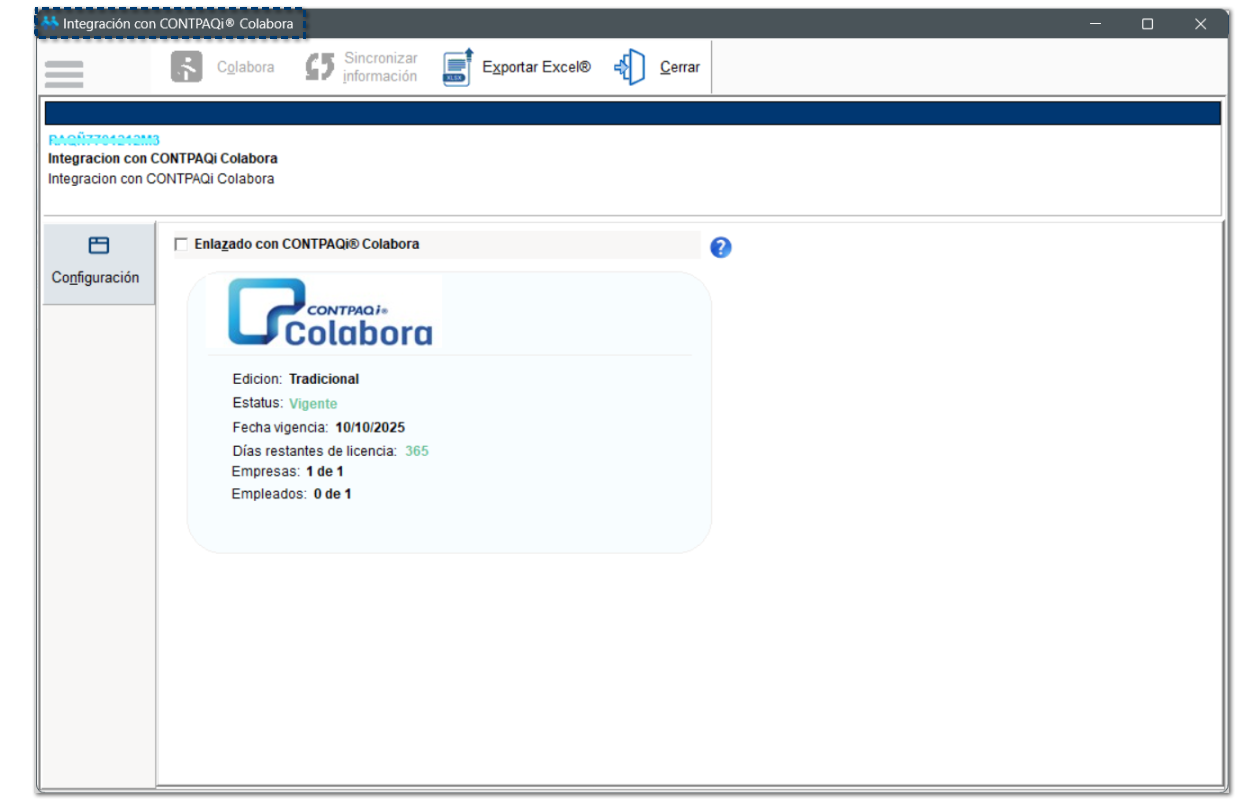The width and height of the screenshot is (1238, 802).
Task: Click the CONTPAQi Colabora logo
Action: click(x=330, y=313)
